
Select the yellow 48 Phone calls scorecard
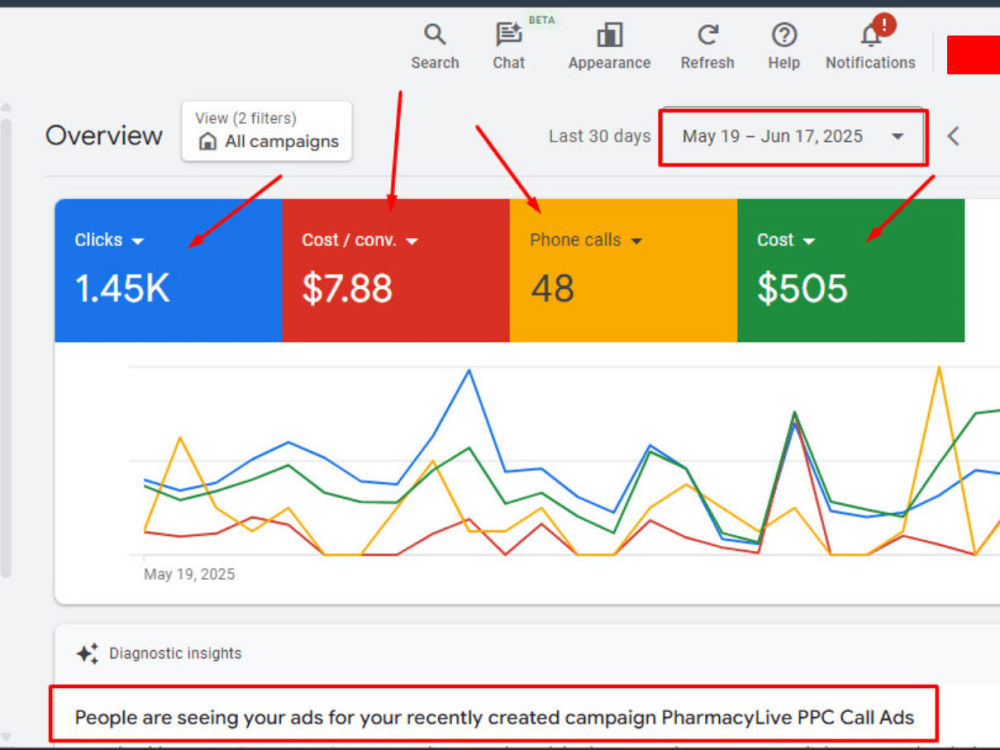click(x=624, y=270)
